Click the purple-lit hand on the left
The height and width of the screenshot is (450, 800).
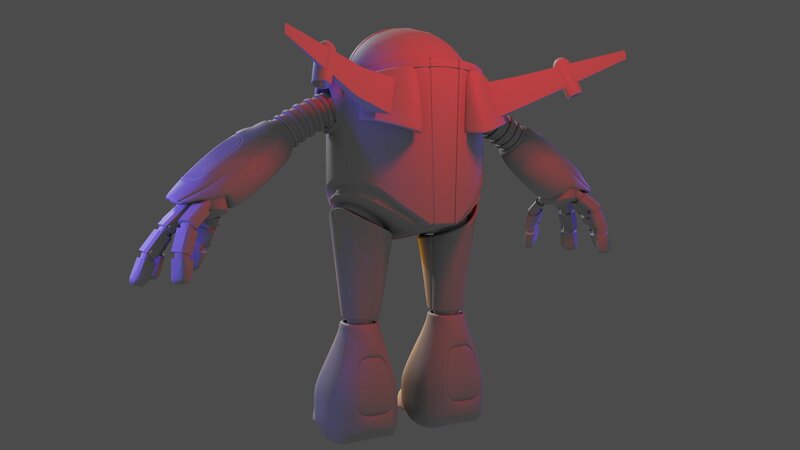coord(175,238)
